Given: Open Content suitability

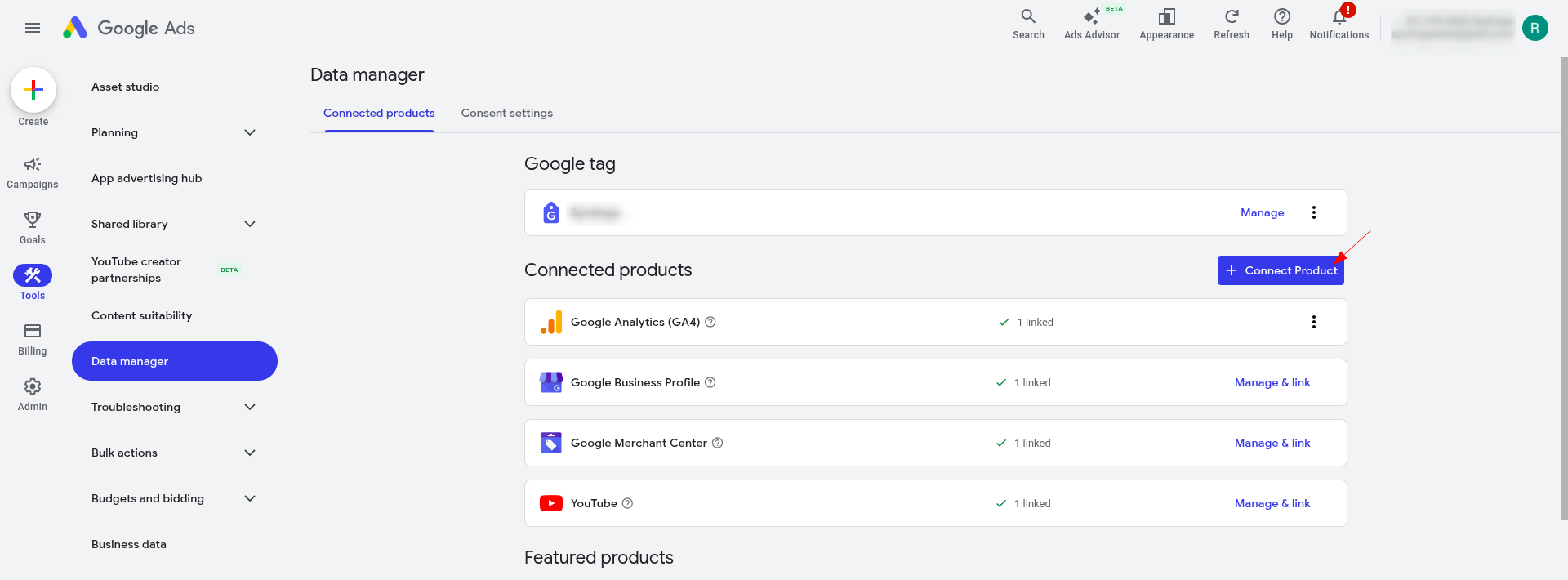Looking at the screenshot, I should [142, 315].
